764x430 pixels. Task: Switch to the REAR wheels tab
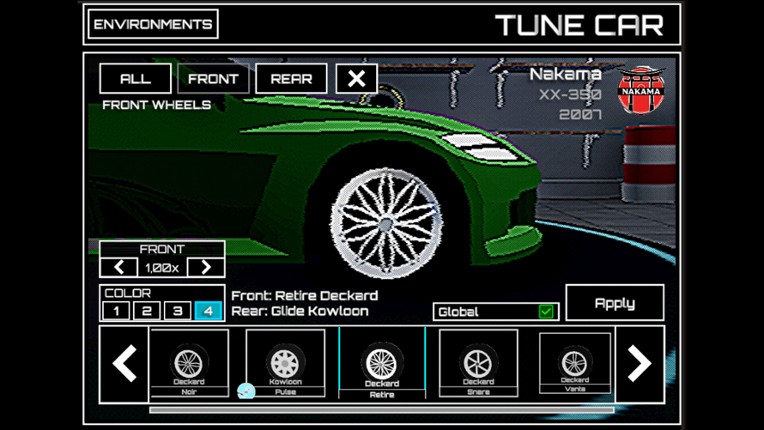pyautogui.click(x=291, y=79)
